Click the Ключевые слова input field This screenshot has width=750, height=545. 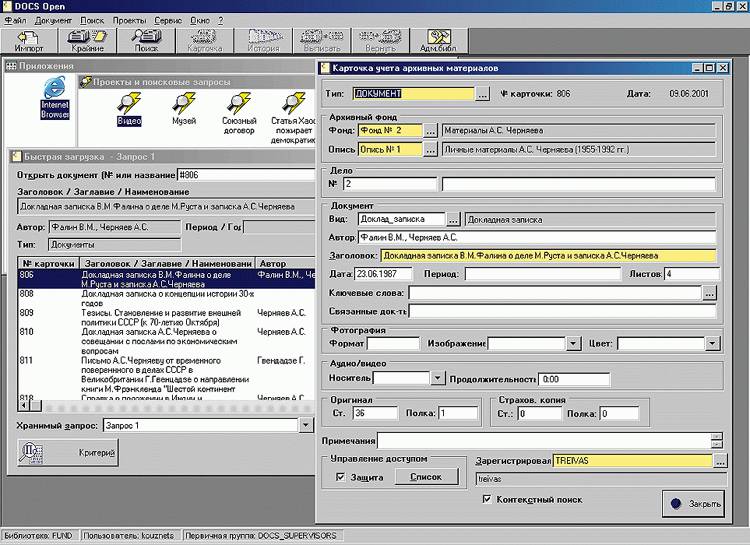(555, 293)
